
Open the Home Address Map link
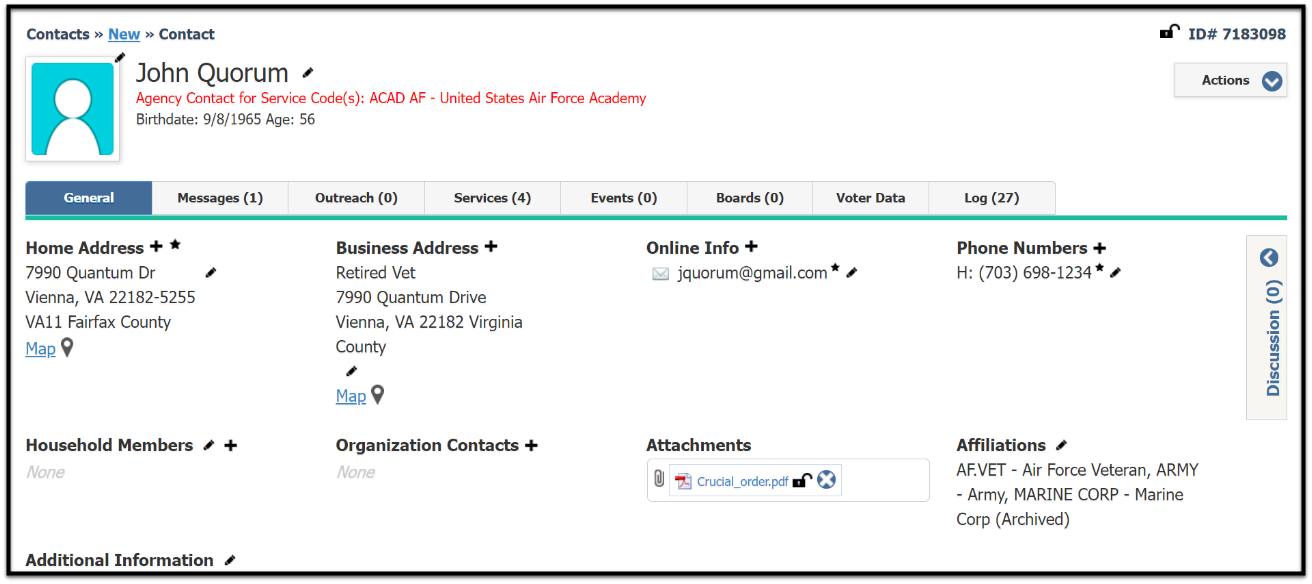tap(40, 348)
